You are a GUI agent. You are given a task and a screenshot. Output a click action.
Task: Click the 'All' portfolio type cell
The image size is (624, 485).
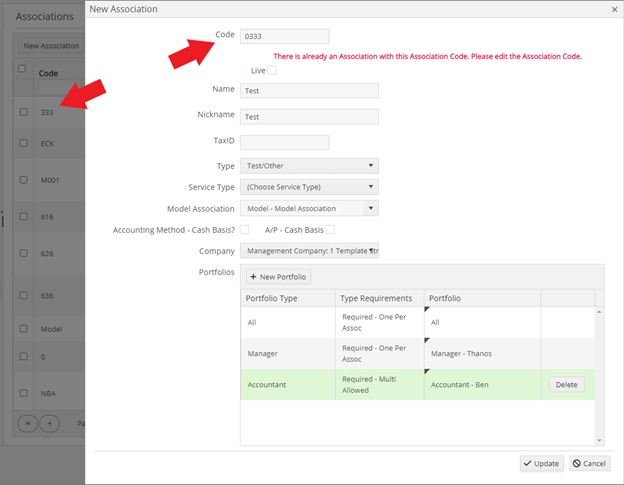pos(288,322)
